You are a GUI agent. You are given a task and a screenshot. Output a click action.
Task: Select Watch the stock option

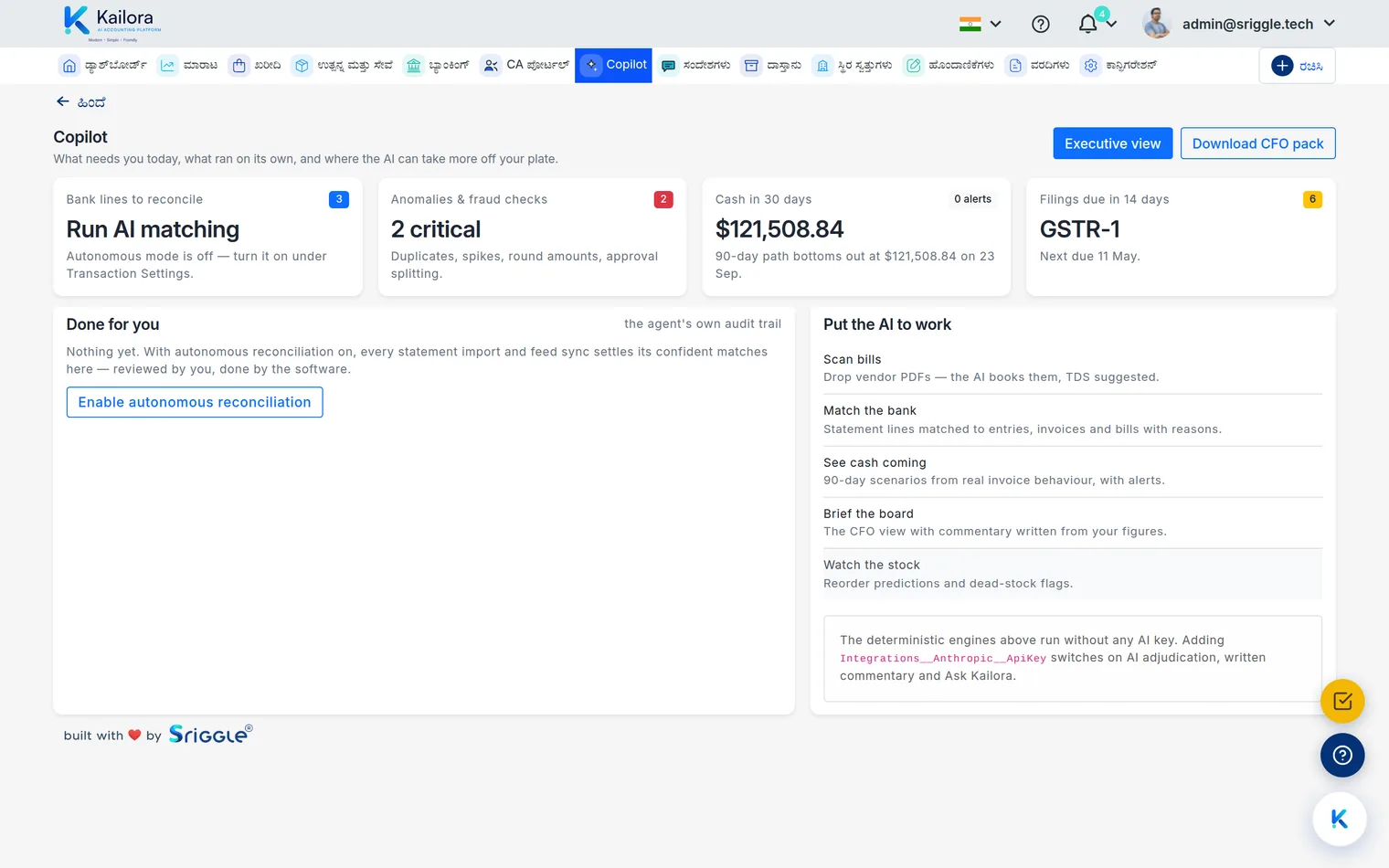point(1072,574)
